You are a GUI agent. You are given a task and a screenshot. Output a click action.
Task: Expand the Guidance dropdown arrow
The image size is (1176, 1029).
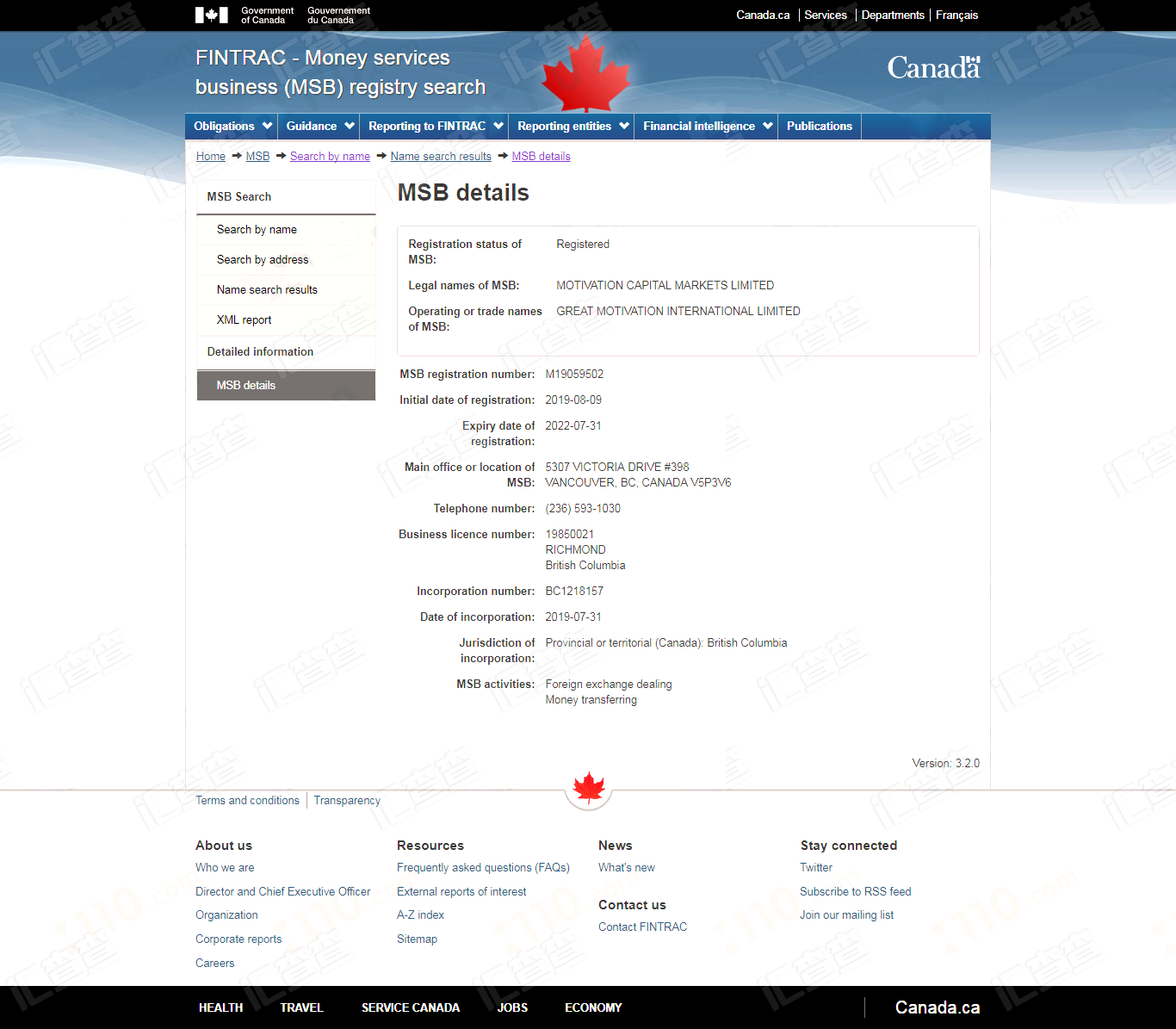click(x=350, y=126)
